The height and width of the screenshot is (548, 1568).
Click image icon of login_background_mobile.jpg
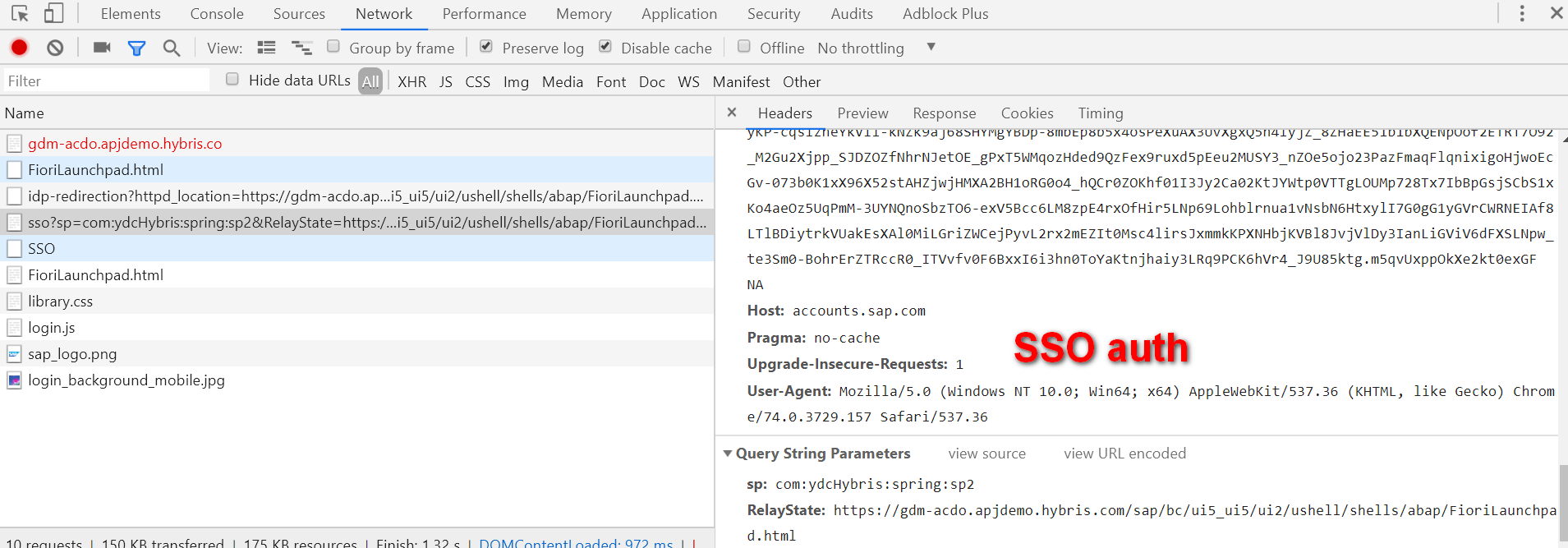[x=14, y=380]
